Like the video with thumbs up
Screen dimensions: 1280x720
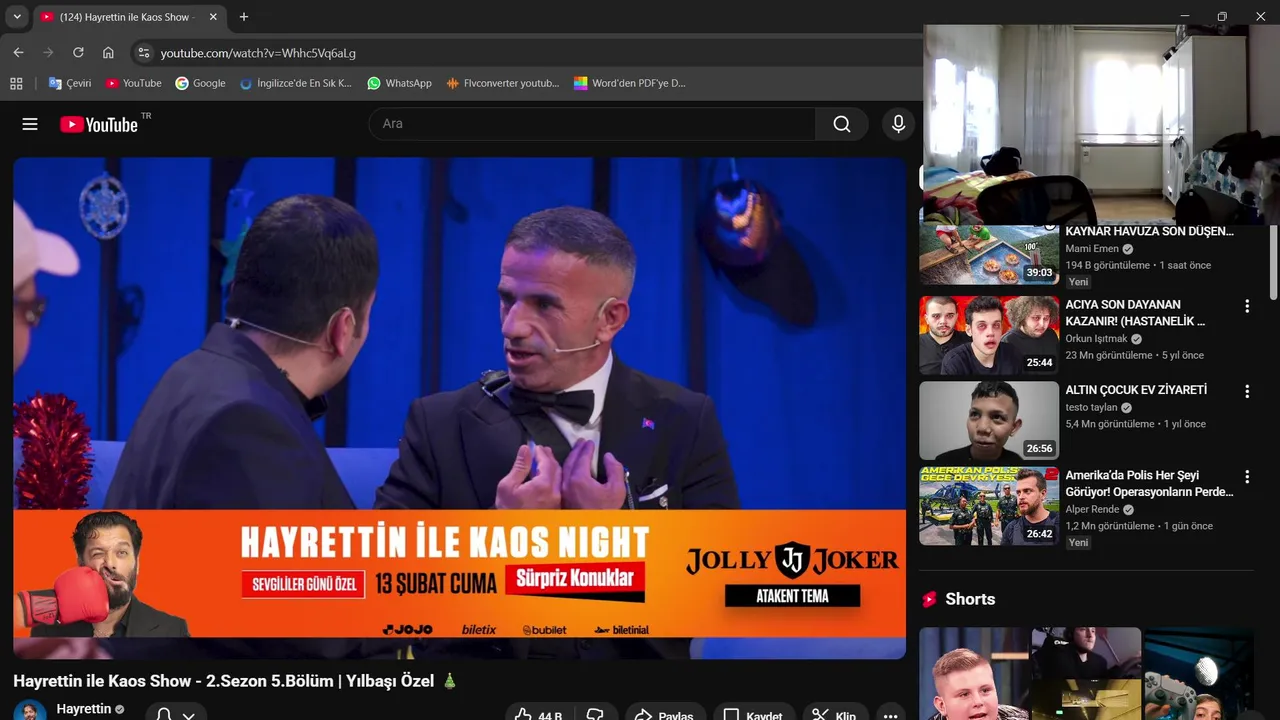pyautogui.click(x=538, y=714)
